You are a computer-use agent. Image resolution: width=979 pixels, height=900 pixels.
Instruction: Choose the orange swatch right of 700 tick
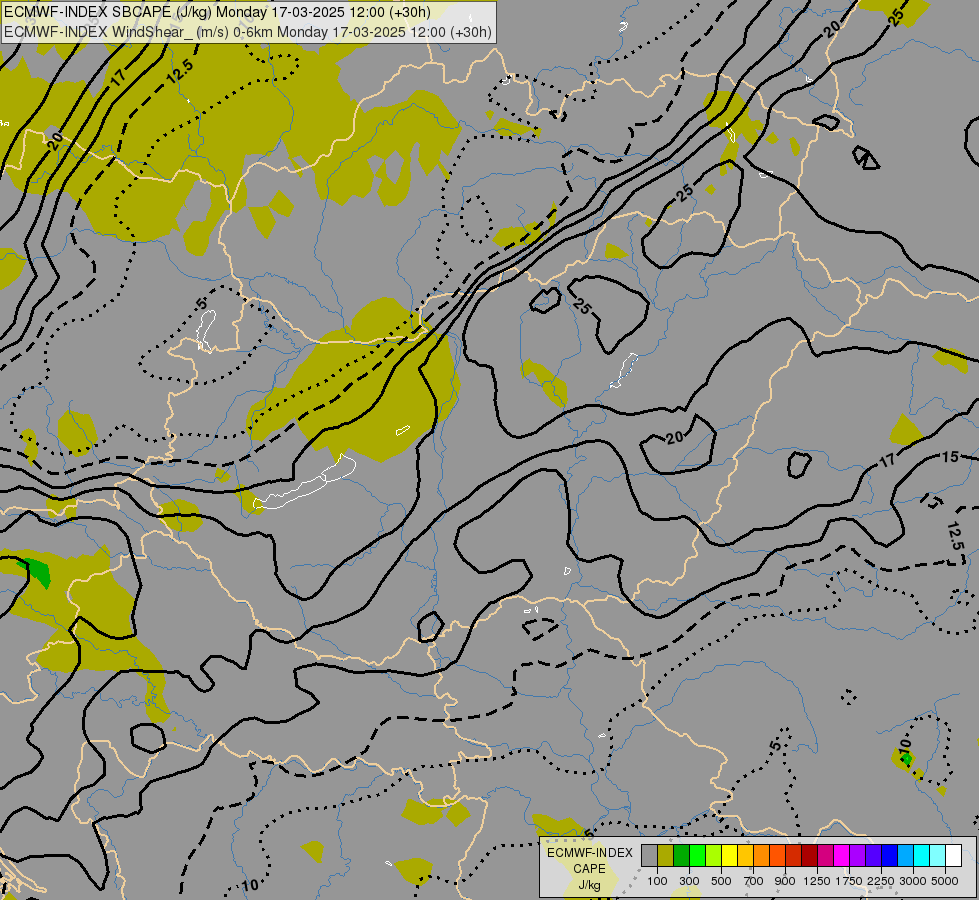pyautogui.click(x=762, y=855)
